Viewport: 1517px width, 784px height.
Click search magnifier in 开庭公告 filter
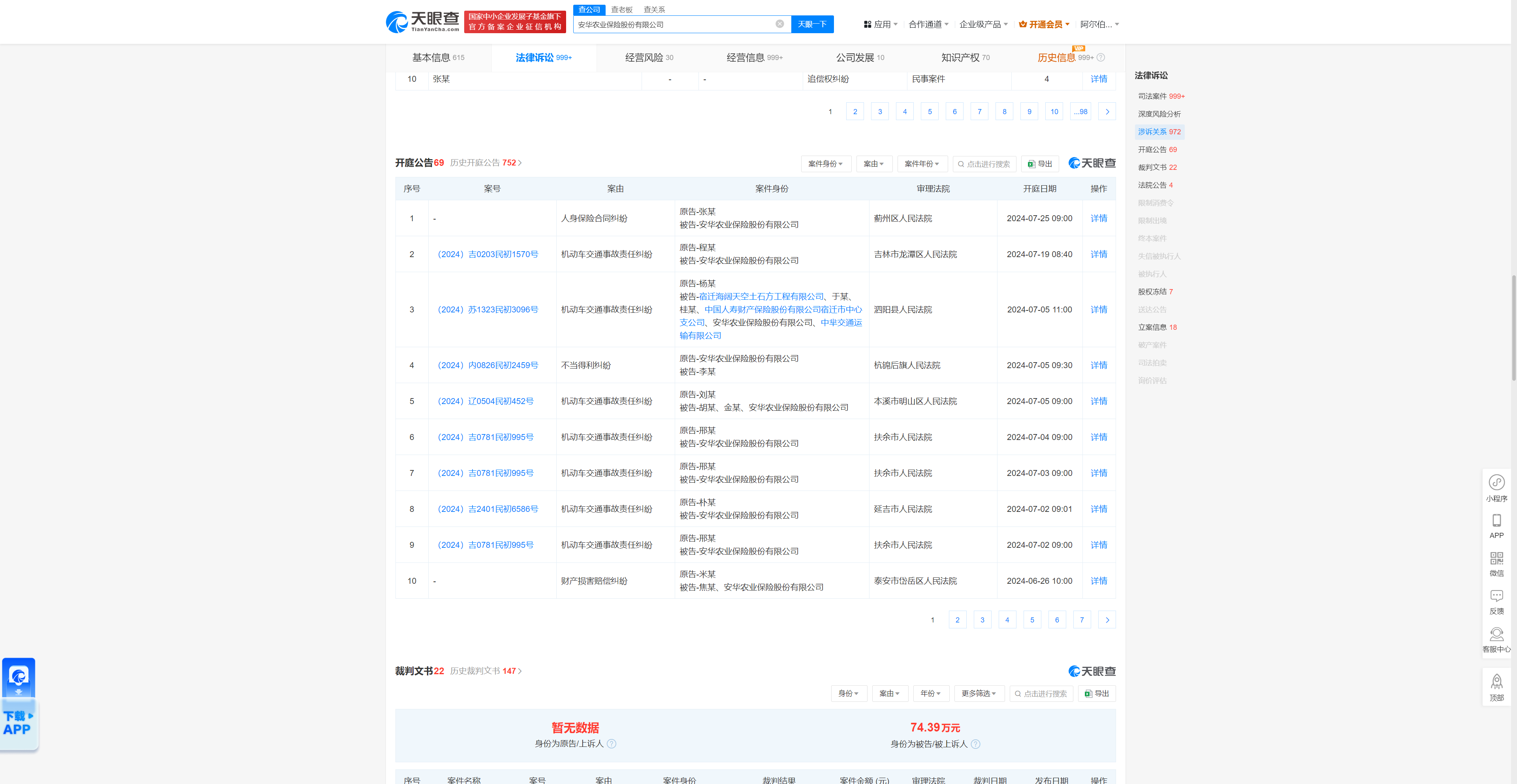click(x=961, y=164)
